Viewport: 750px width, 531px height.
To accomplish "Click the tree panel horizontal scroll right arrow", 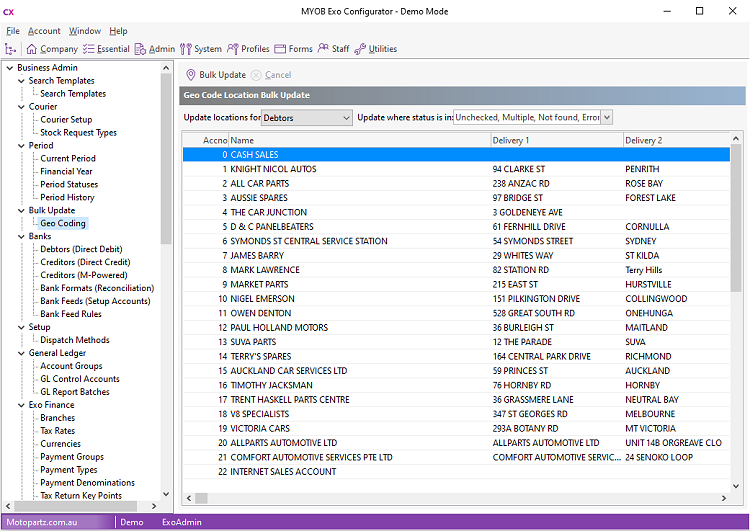I will point(154,506).
